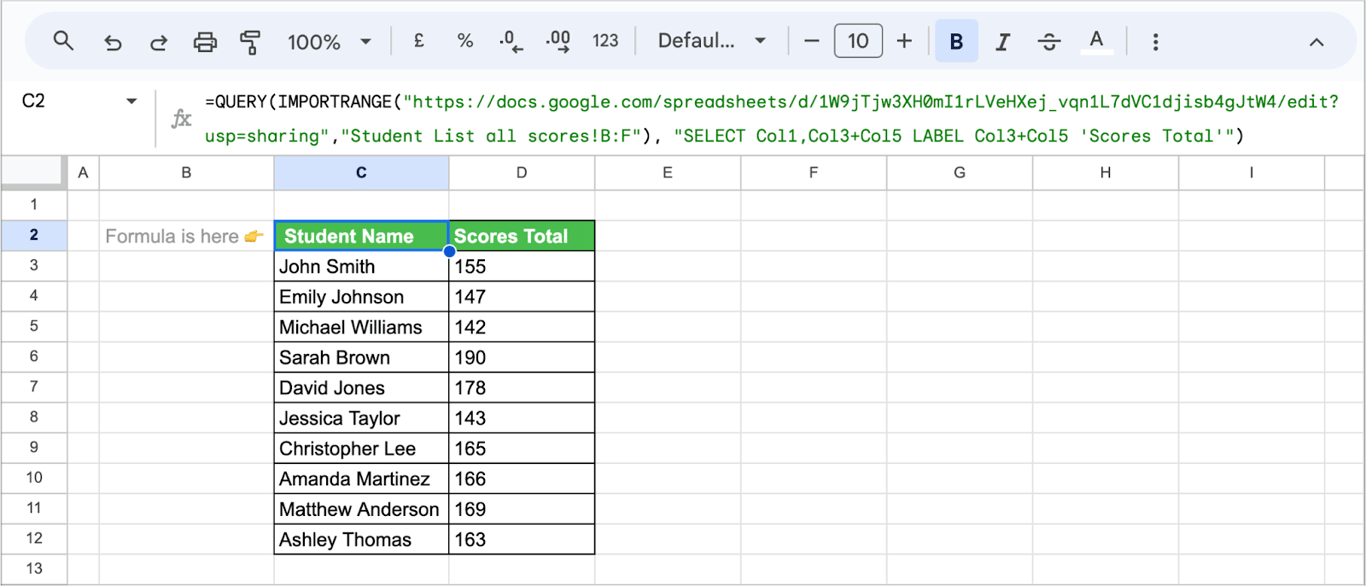This screenshot has height=586, width=1366.
Task: Select column D header
Action: point(521,173)
